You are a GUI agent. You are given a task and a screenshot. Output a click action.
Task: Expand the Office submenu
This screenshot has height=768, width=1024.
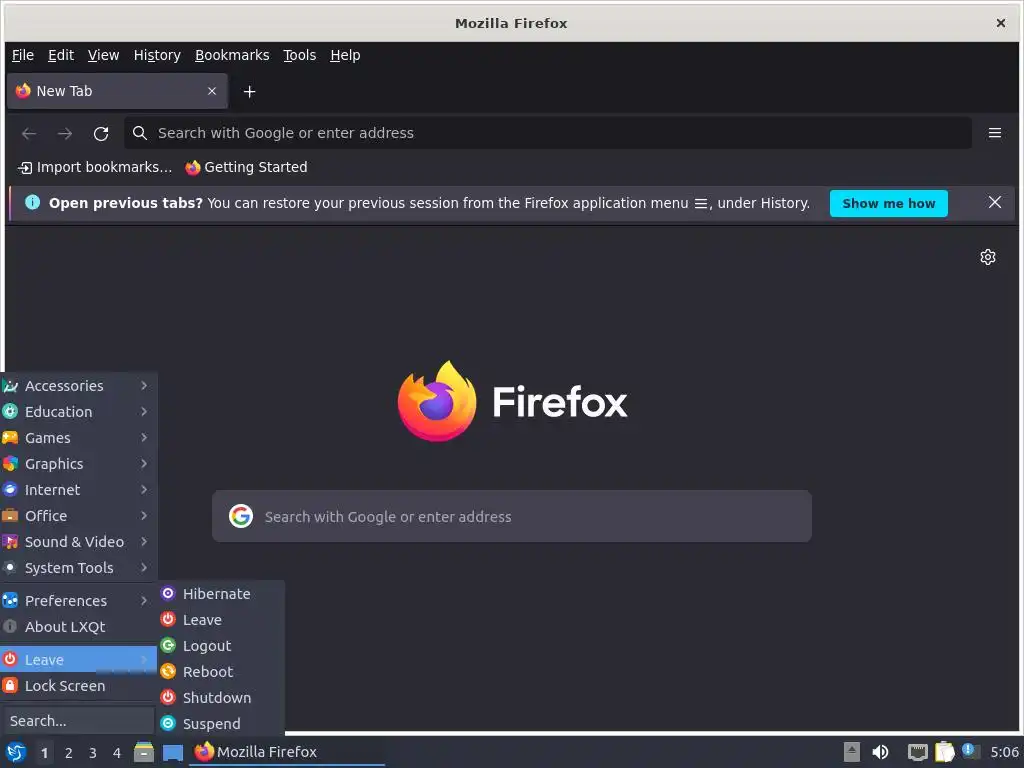click(78, 516)
